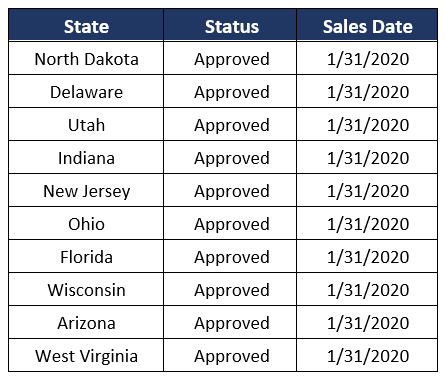Click the sales date for Delaware
Viewport: 445px width, 379px height.
367,91
